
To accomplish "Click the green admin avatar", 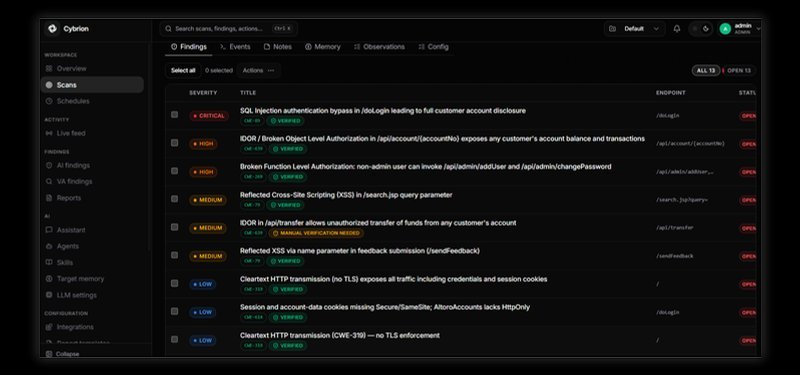I will point(725,29).
